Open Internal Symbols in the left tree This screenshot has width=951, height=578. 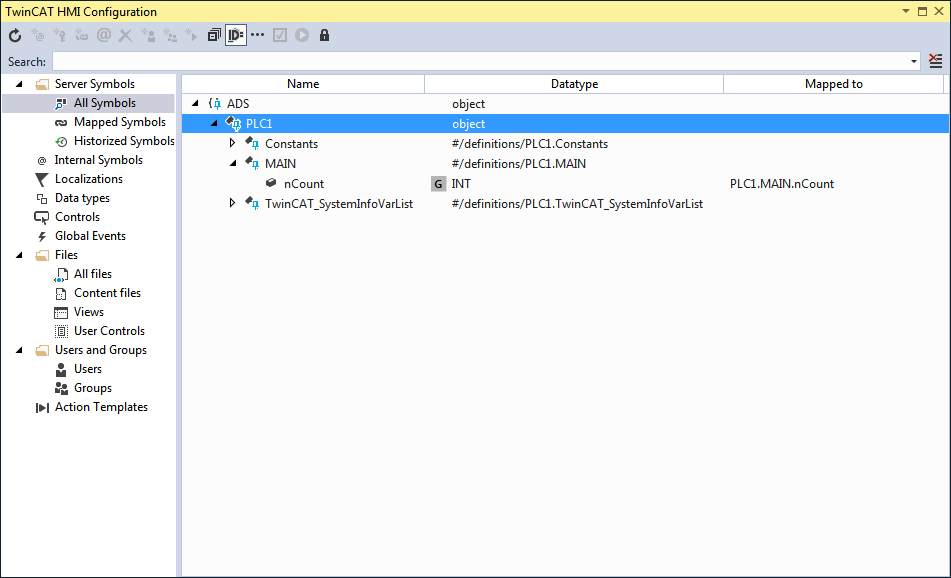98,160
